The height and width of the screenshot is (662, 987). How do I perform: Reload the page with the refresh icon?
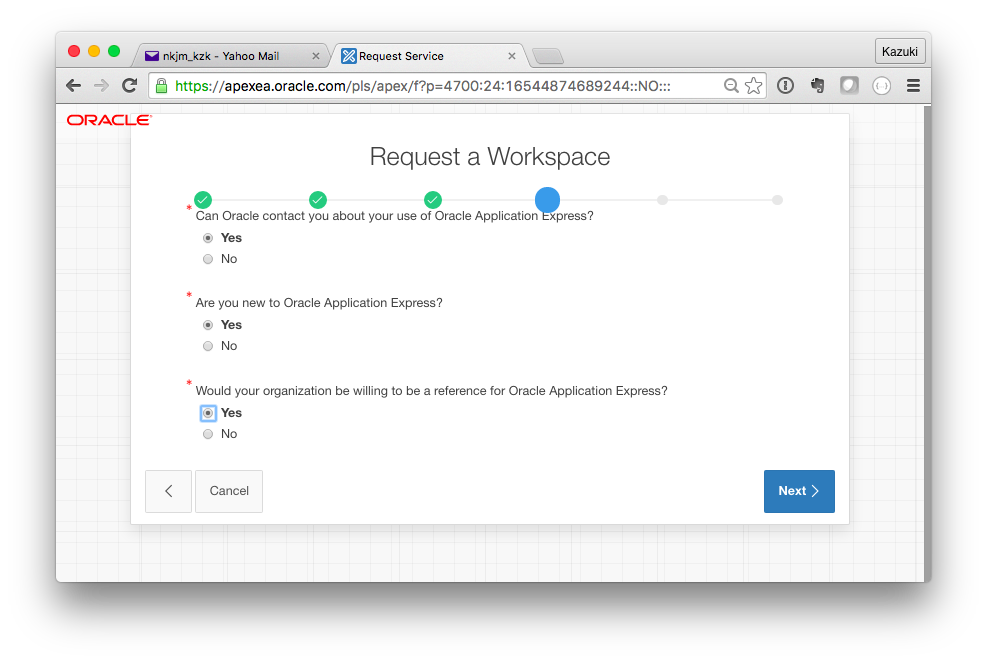[x=130, y=86]
